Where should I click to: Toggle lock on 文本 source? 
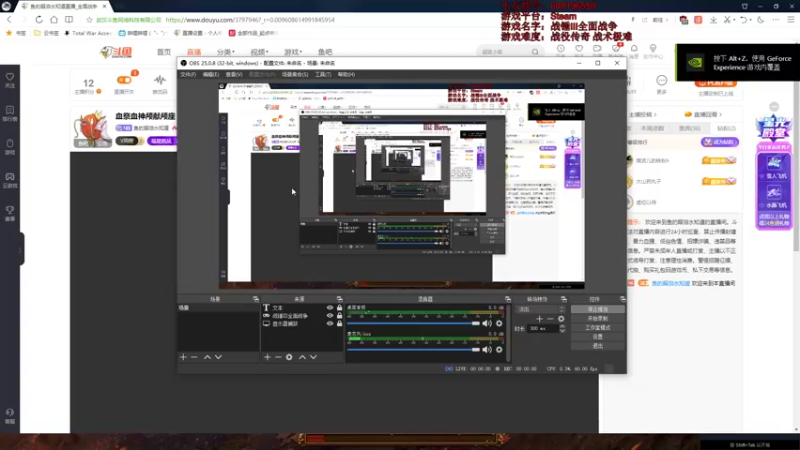point(339,308)
